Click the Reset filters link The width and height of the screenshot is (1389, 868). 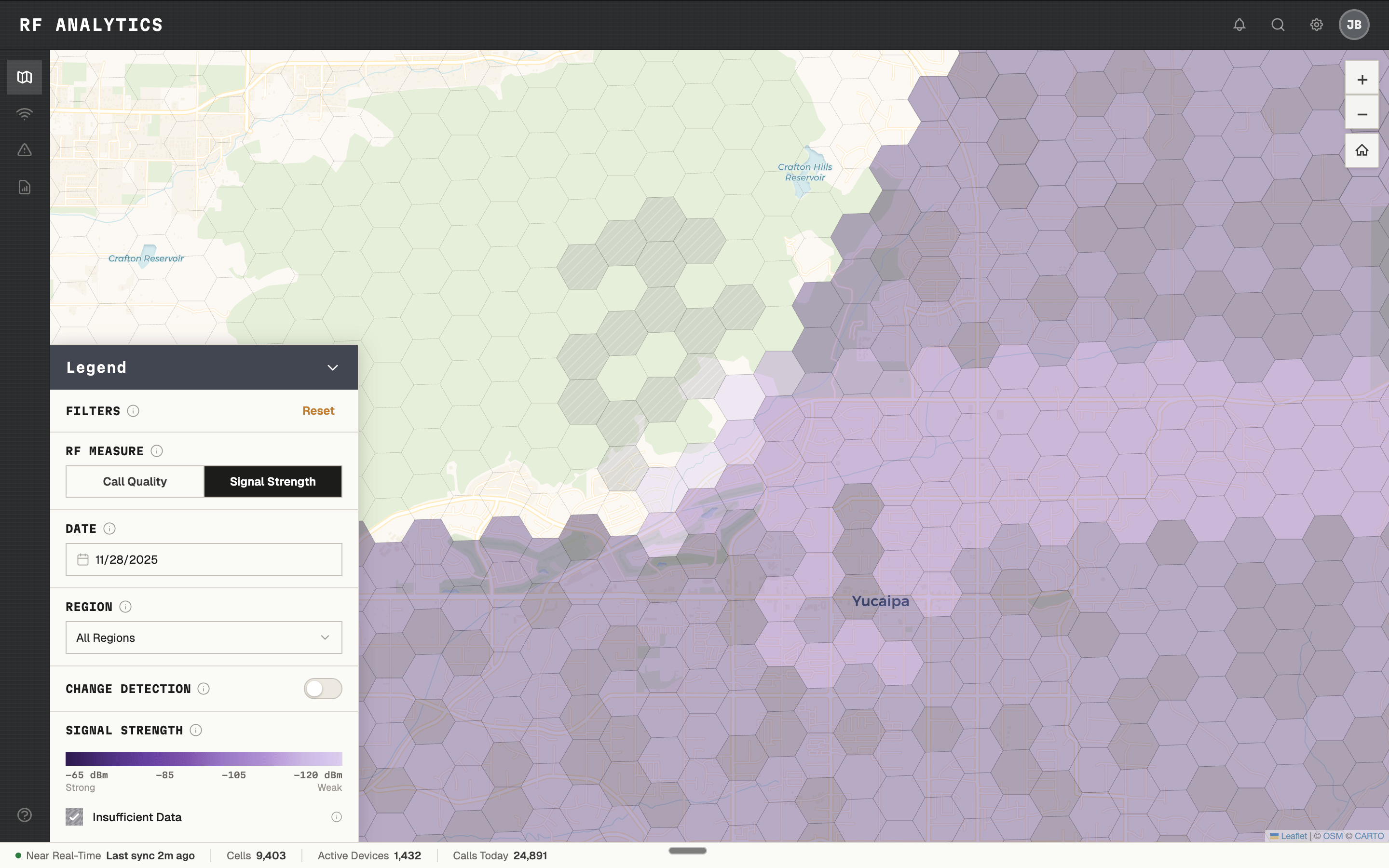(318, 410)
